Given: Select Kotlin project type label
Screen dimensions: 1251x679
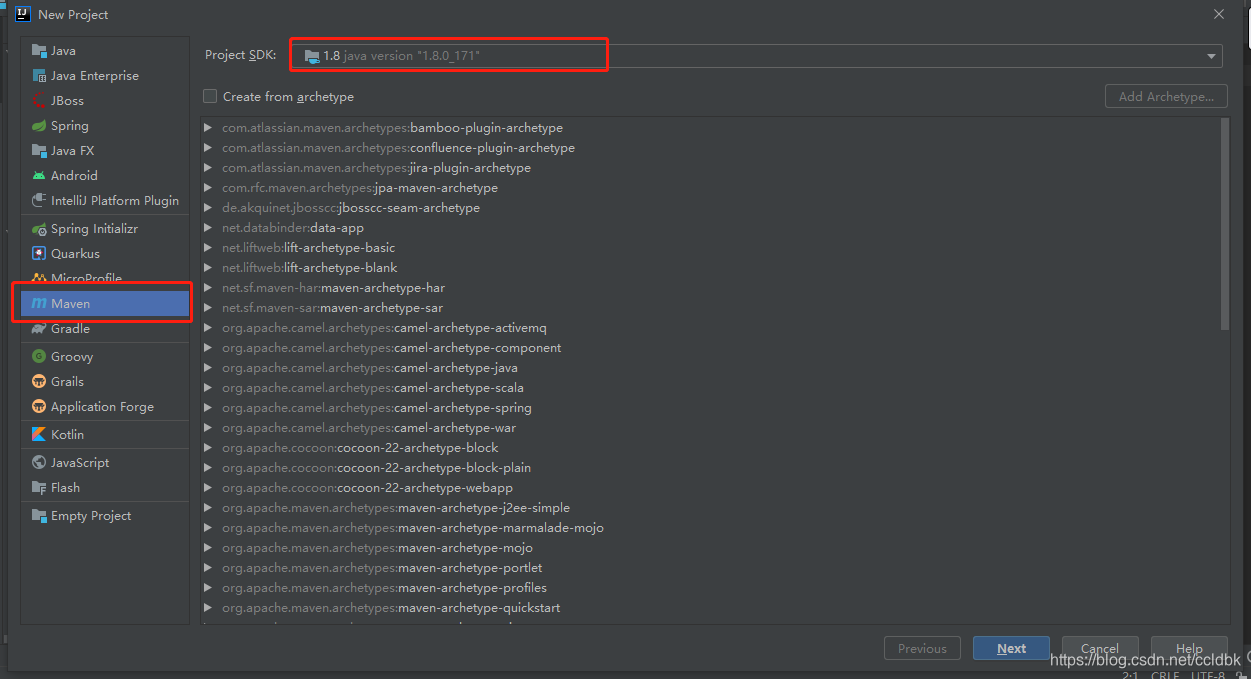Looking at the screenshot, I should [68, 435].
